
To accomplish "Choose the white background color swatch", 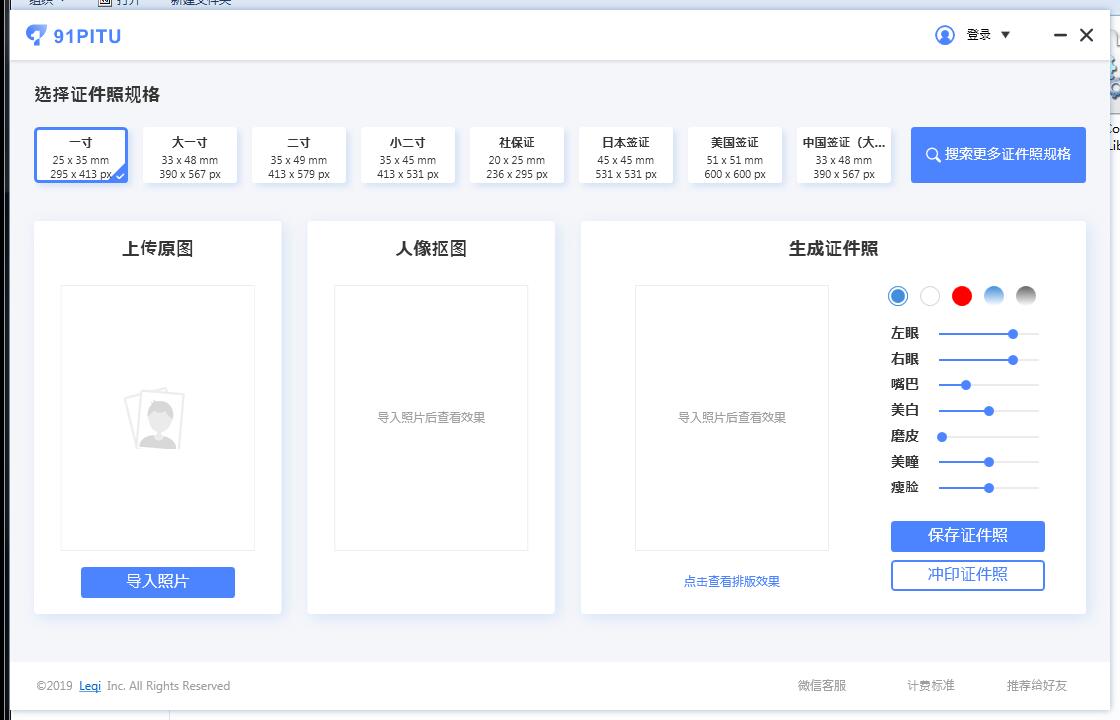I will click(930, 296).
